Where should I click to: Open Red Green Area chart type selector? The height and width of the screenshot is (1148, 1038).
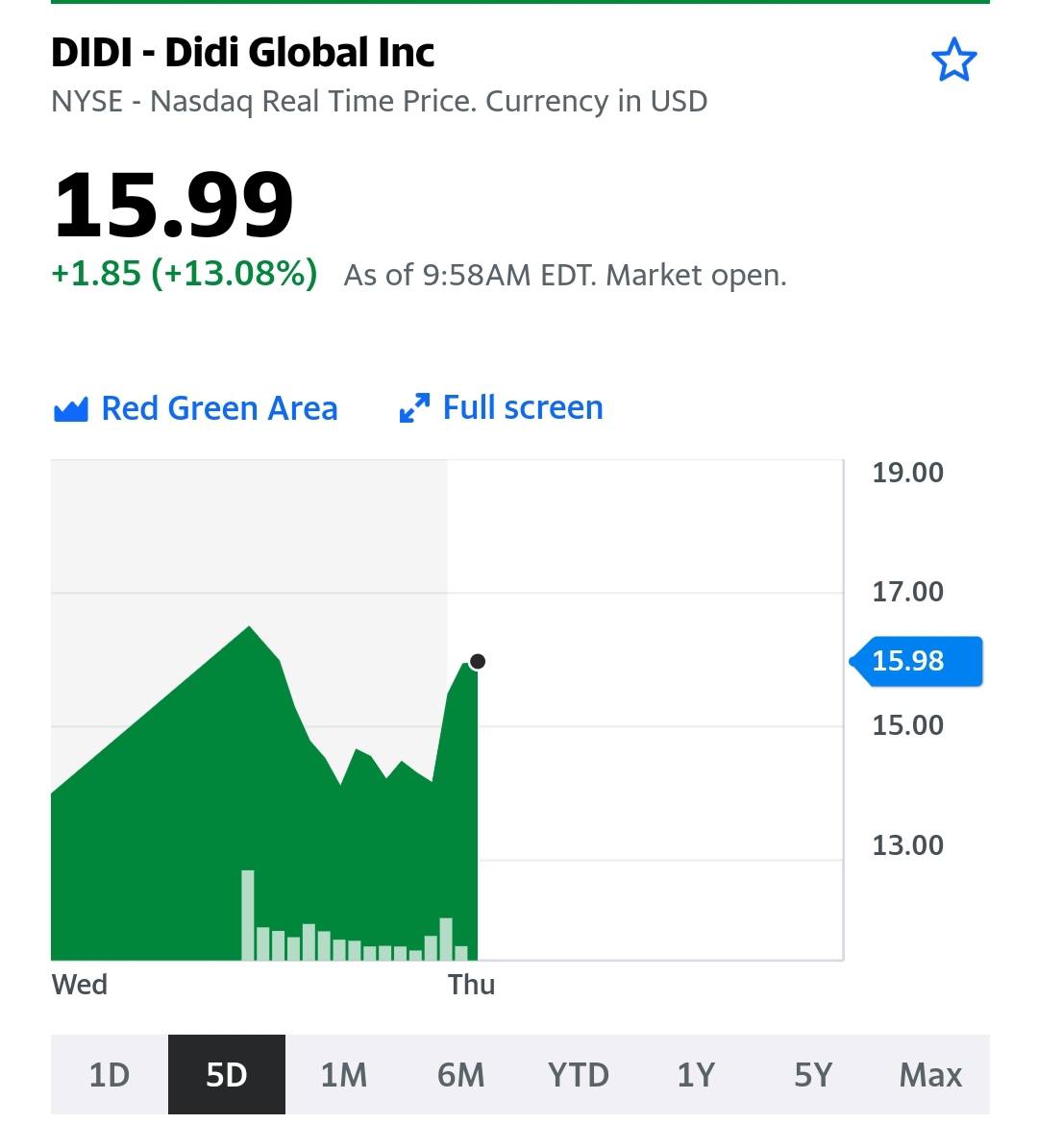click(196, 408)
